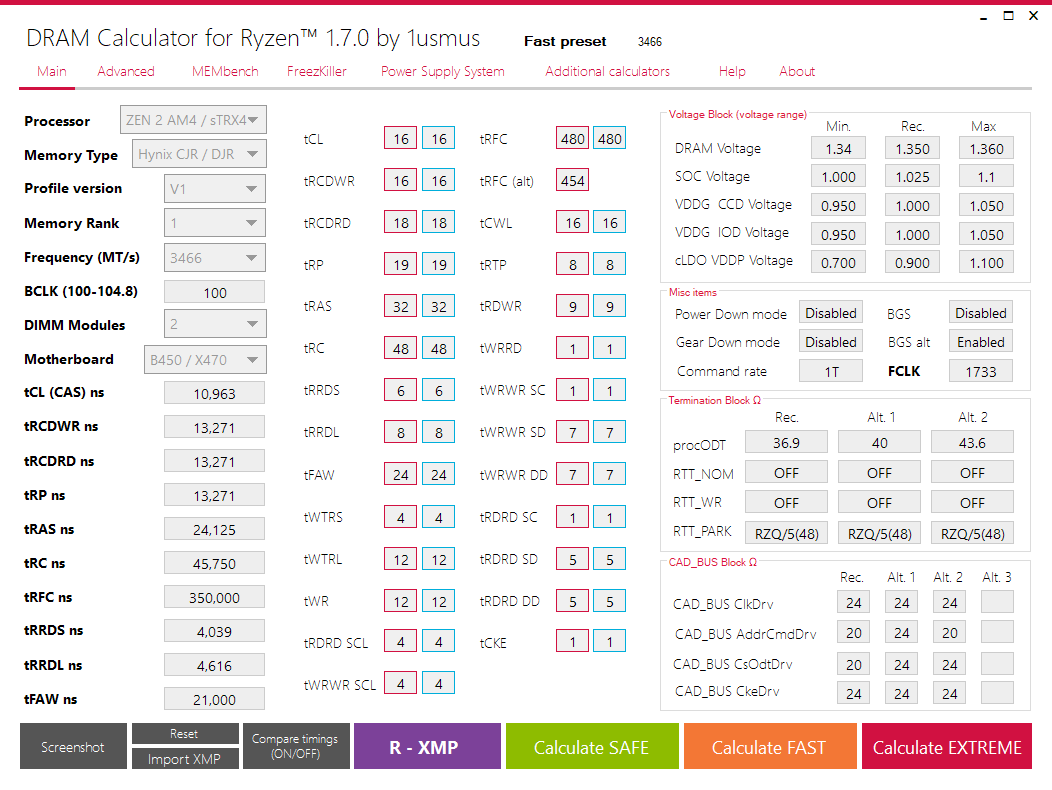Open the Profile version selector

tap(215, 188)
